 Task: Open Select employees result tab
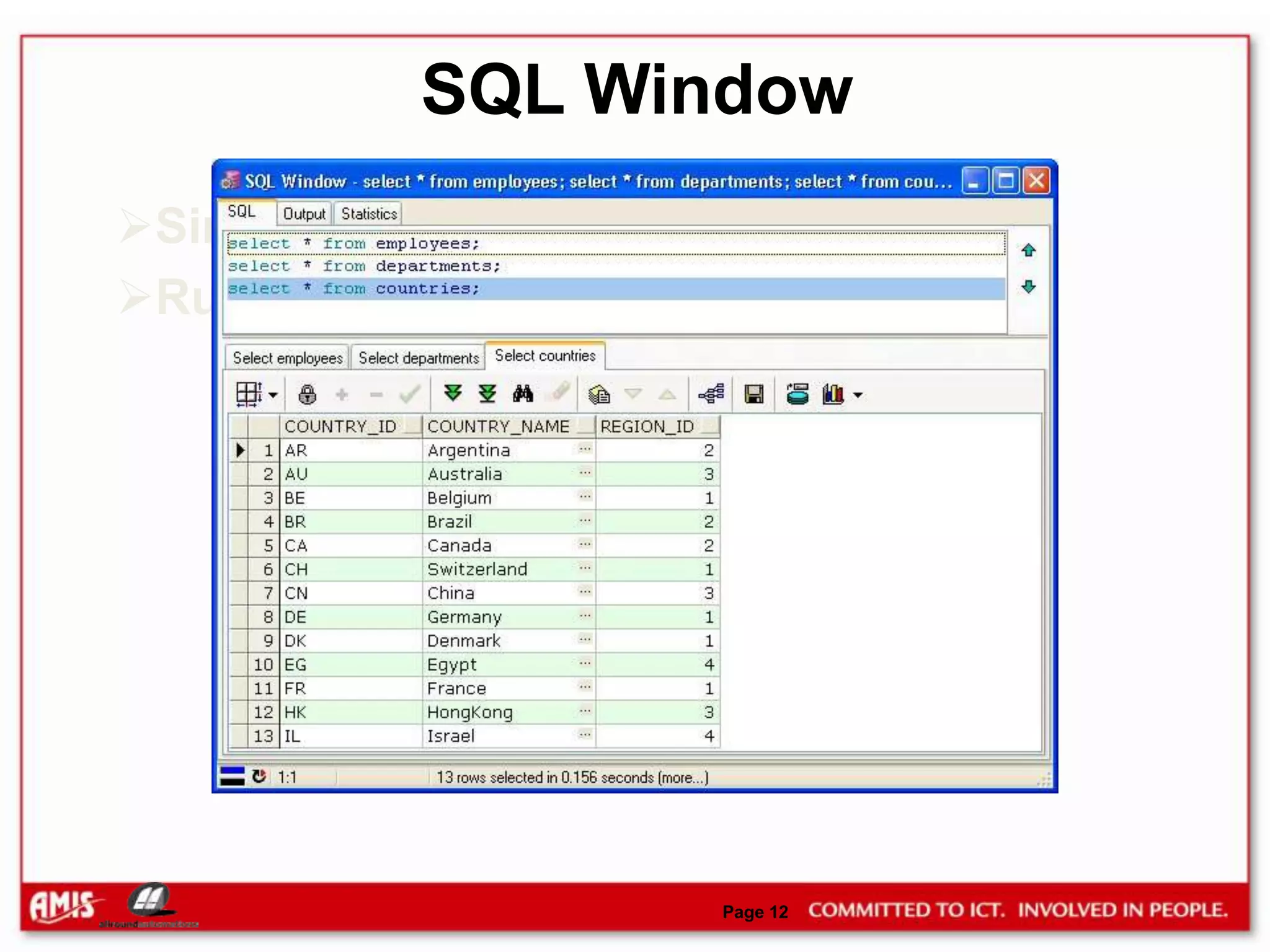point(288,358)
